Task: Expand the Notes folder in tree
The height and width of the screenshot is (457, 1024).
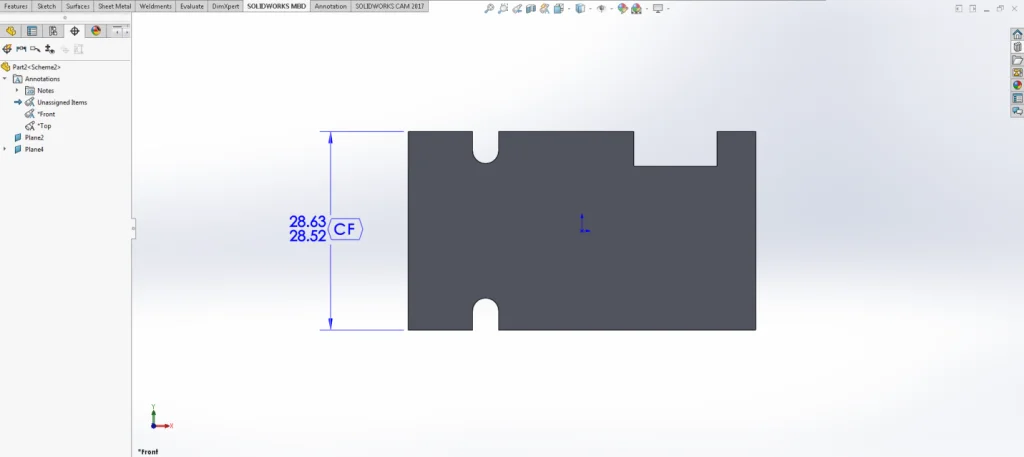Action: (x=17, y=90)
